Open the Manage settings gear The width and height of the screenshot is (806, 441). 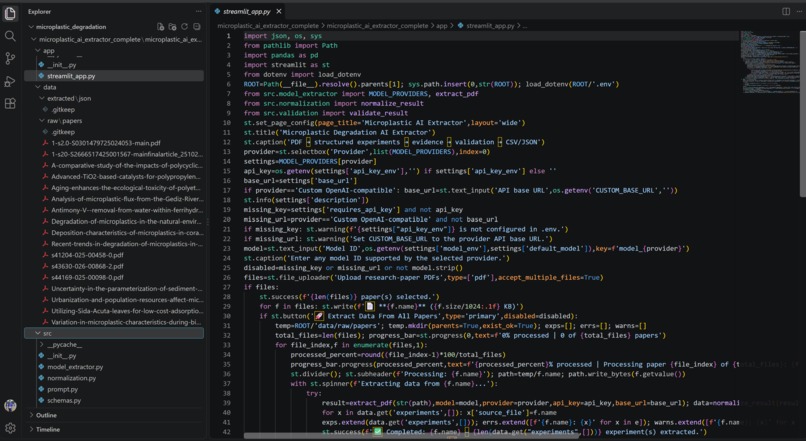(10, 428)
